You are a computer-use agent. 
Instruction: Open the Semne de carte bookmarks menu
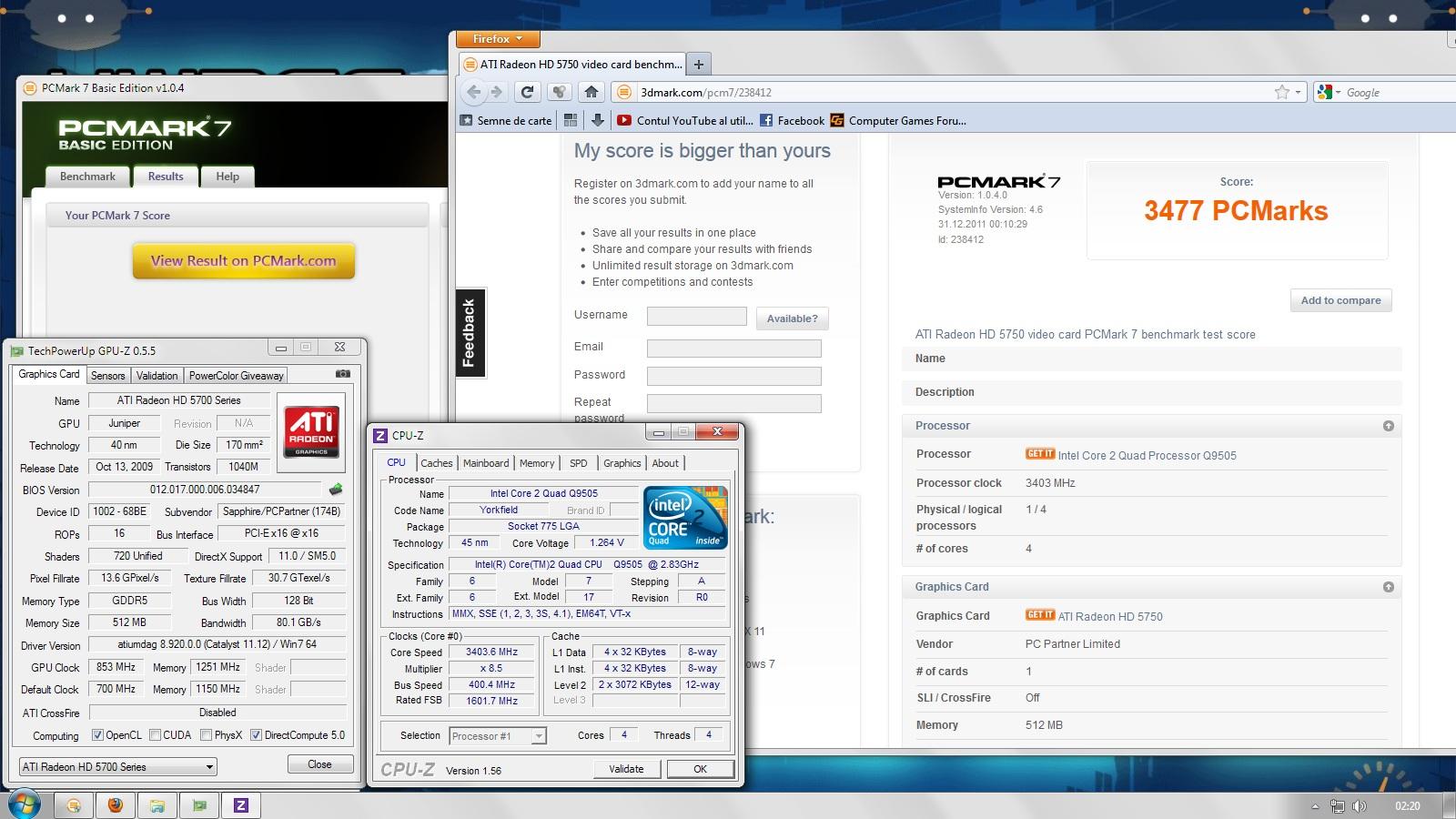click(506, 120)
